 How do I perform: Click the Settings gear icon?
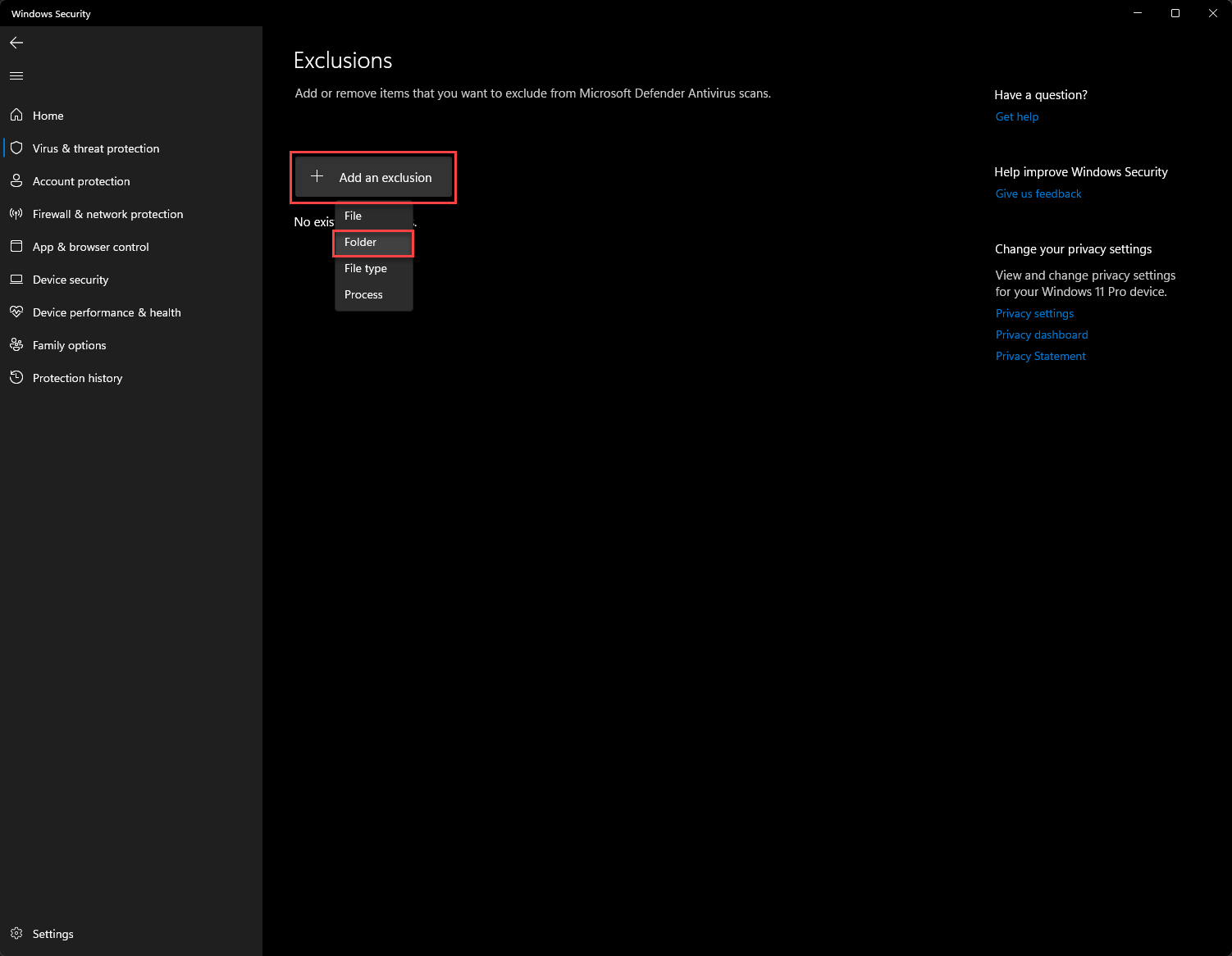[x=16, y=933]
